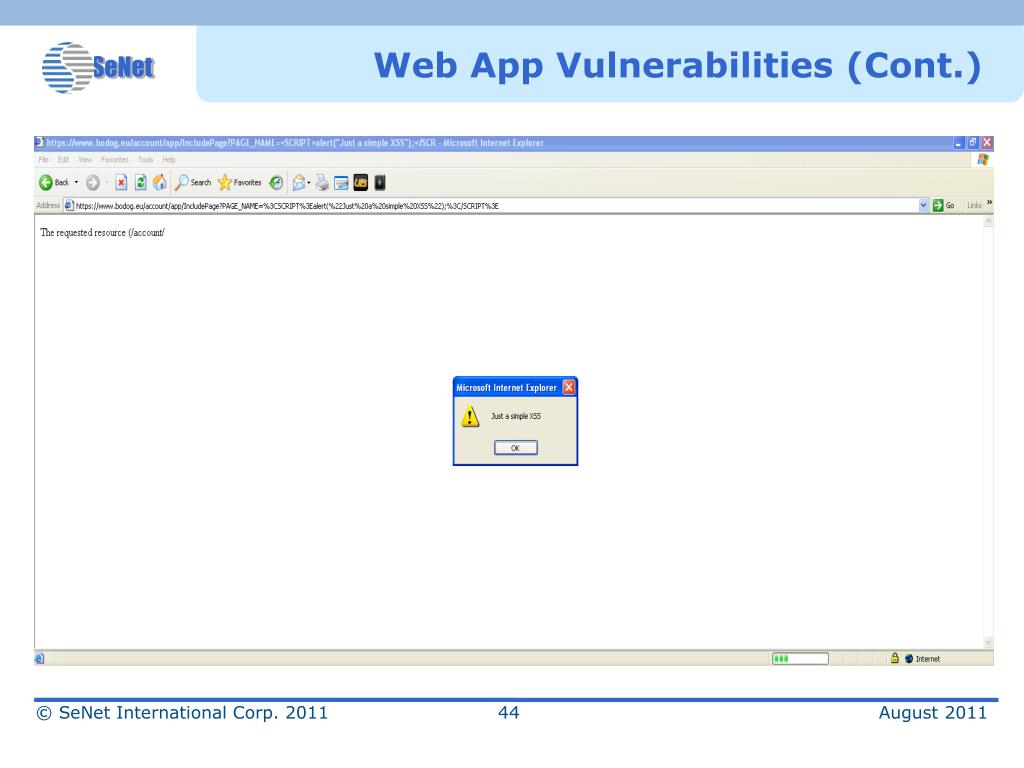1024x768 pixels.
Task: Open the Help menu
Action: pyautogui.click(x=169, y=160)
